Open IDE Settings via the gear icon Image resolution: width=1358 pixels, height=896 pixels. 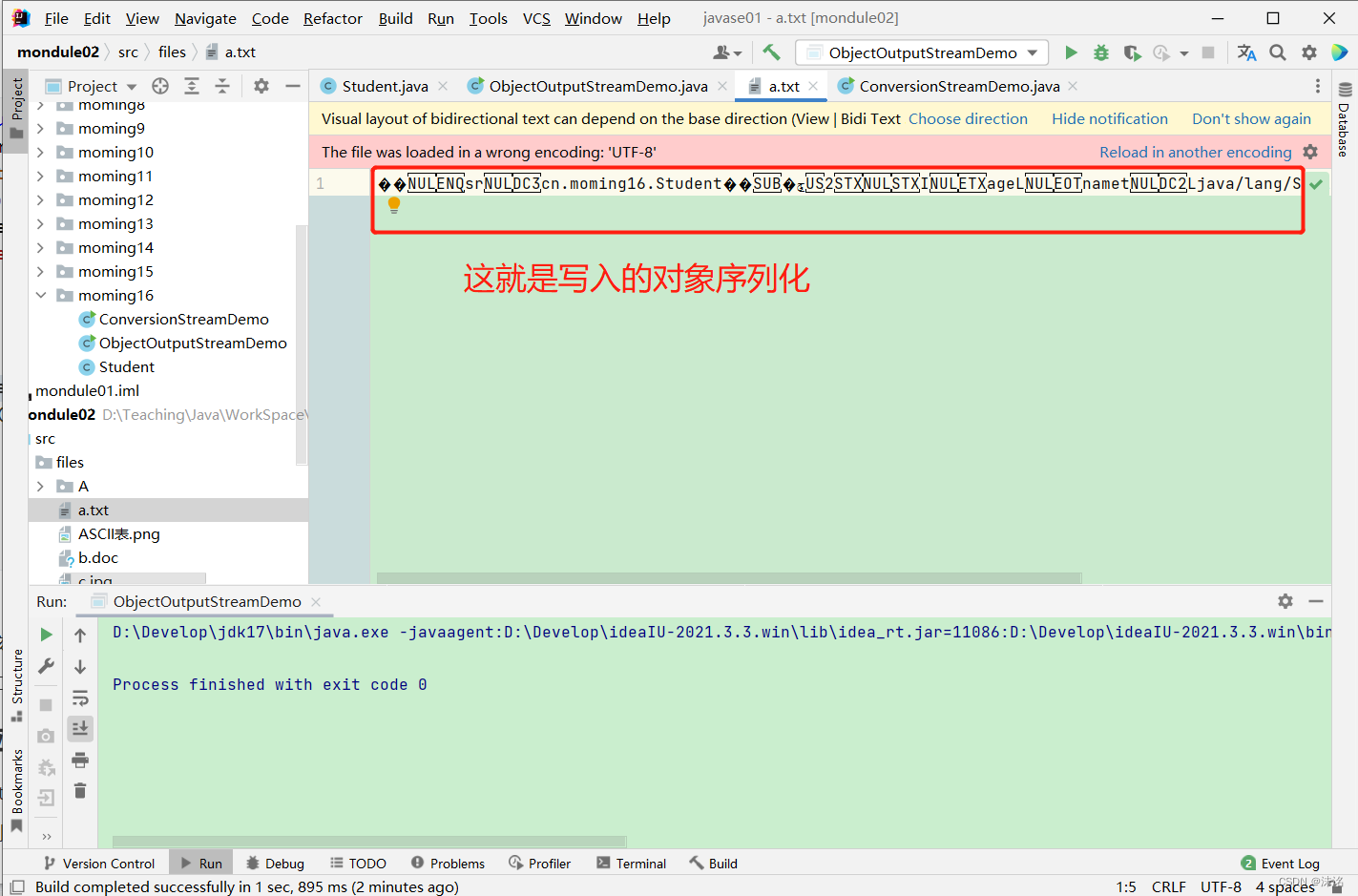pos(1309,52)
